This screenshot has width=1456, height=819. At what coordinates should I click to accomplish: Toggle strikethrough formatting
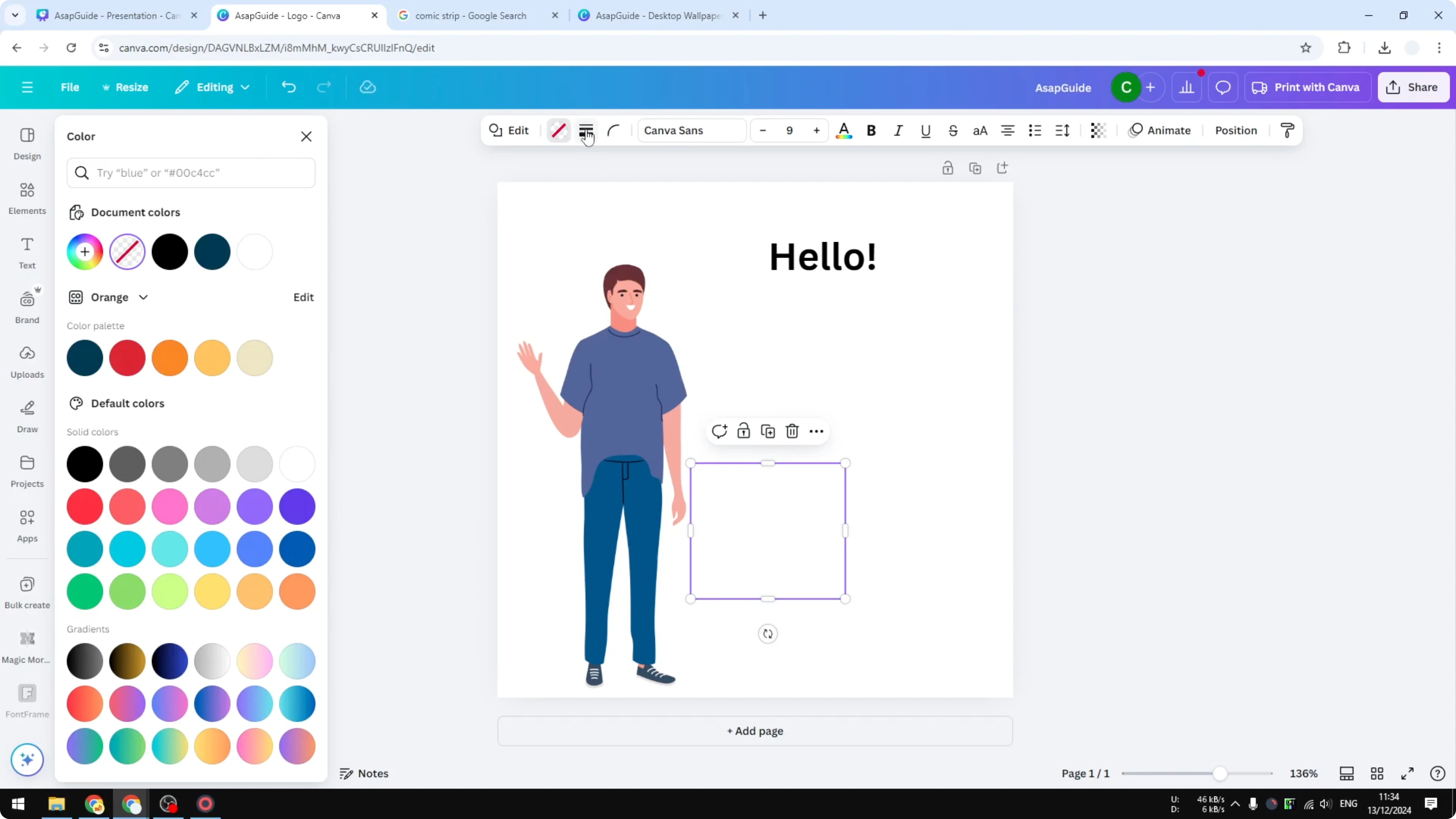pos(953,131)
